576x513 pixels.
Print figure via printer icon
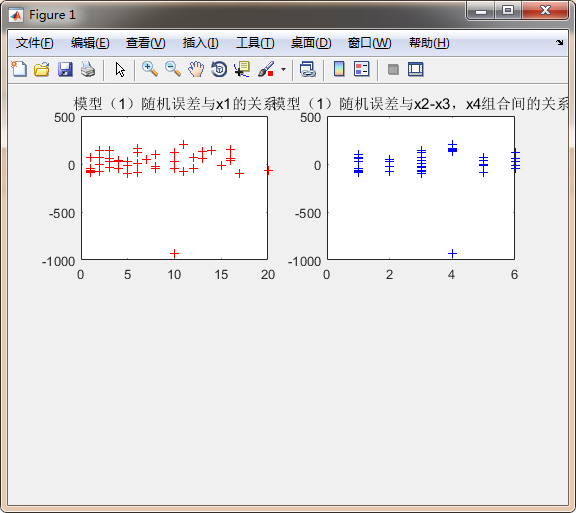(x=88, y=69)
